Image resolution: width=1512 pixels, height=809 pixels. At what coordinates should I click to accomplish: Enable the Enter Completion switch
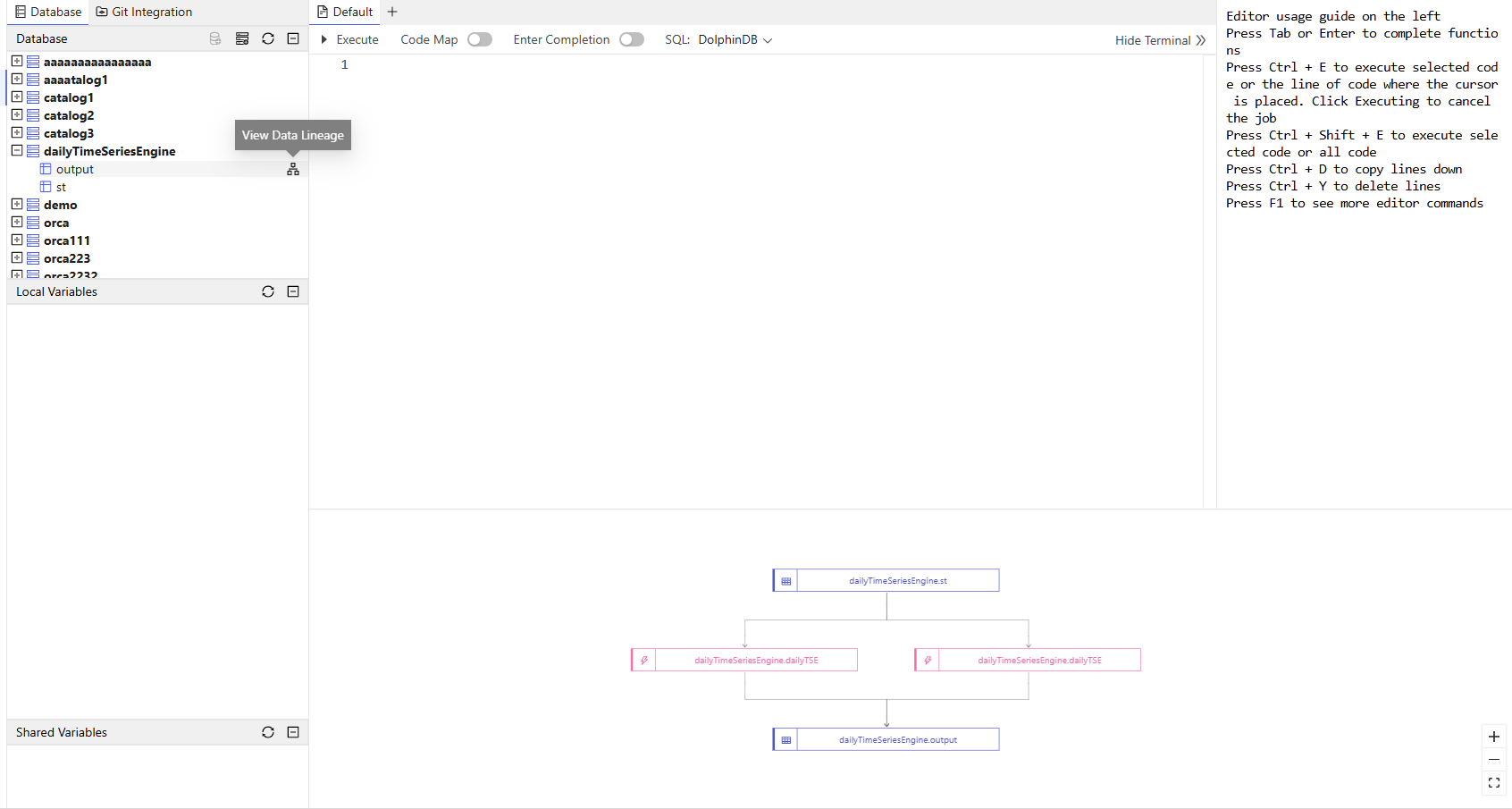tap(632, 39)
